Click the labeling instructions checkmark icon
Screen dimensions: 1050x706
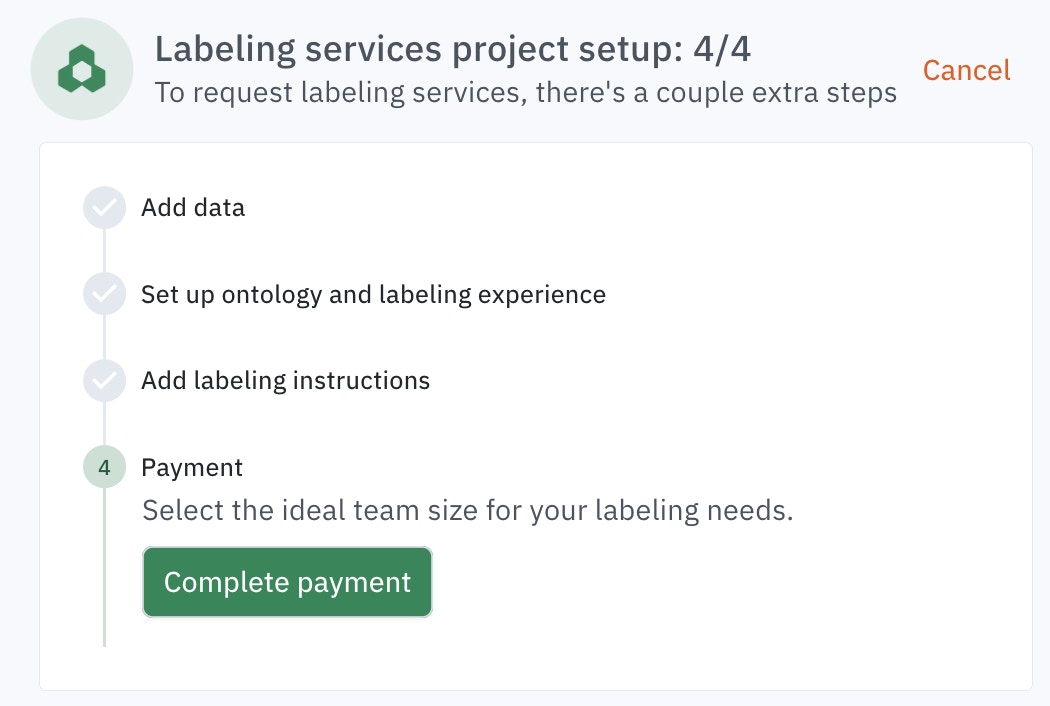click(x=104, y=380)
